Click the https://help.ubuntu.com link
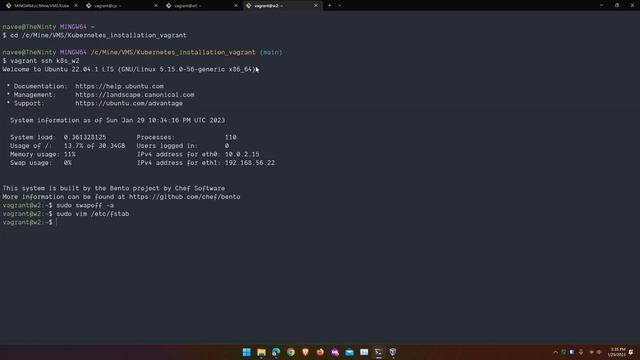 coord(120,86)
